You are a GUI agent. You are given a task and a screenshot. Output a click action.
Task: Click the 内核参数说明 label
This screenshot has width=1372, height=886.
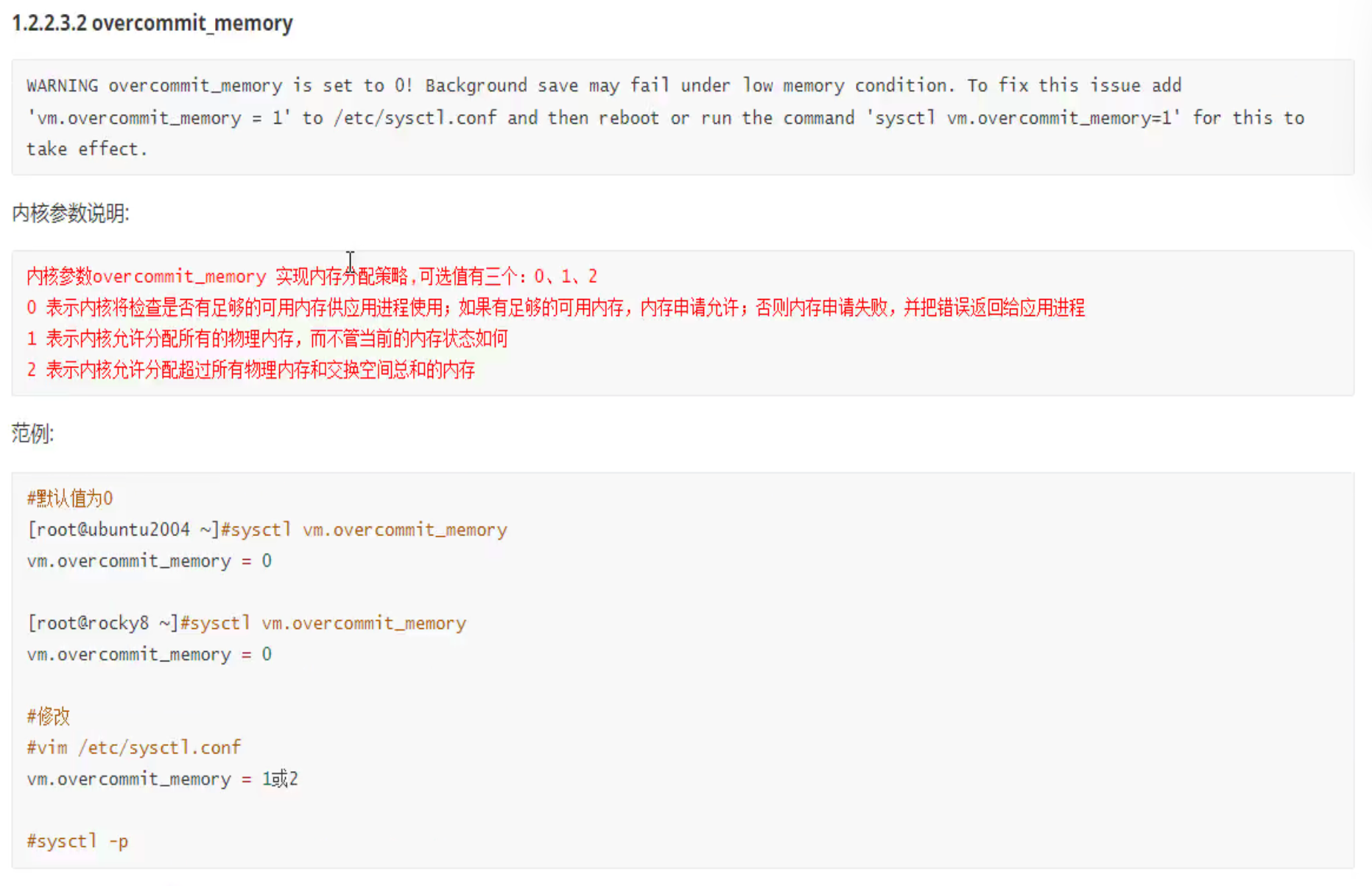click(x=71, y=214)
